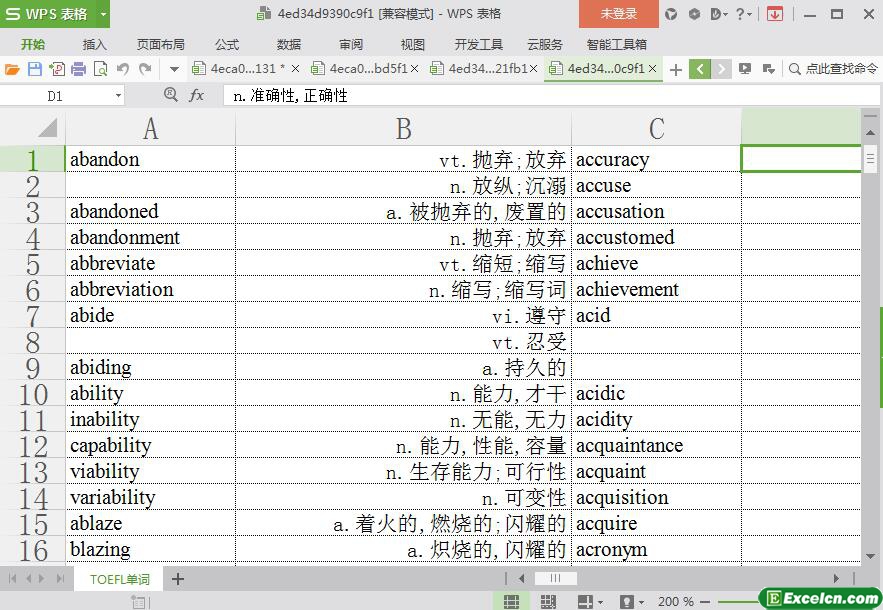Click the command search box 点此查找命令

833,69
